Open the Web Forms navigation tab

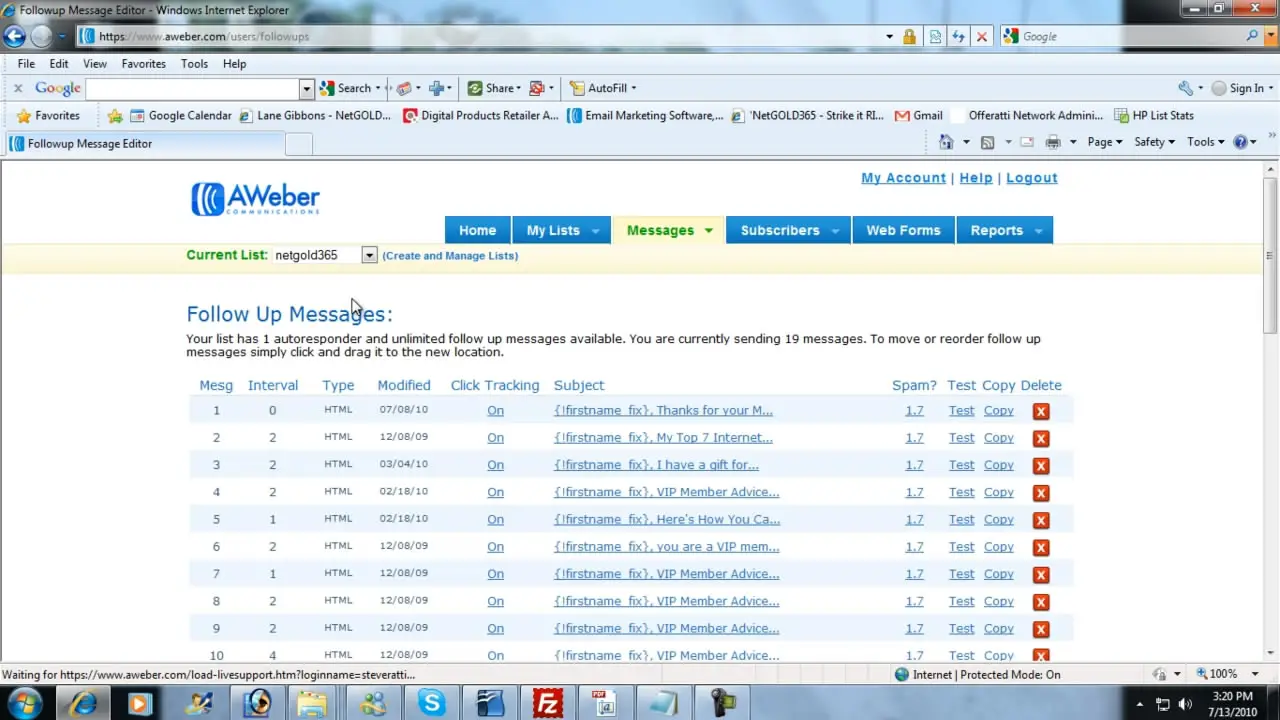903,230
